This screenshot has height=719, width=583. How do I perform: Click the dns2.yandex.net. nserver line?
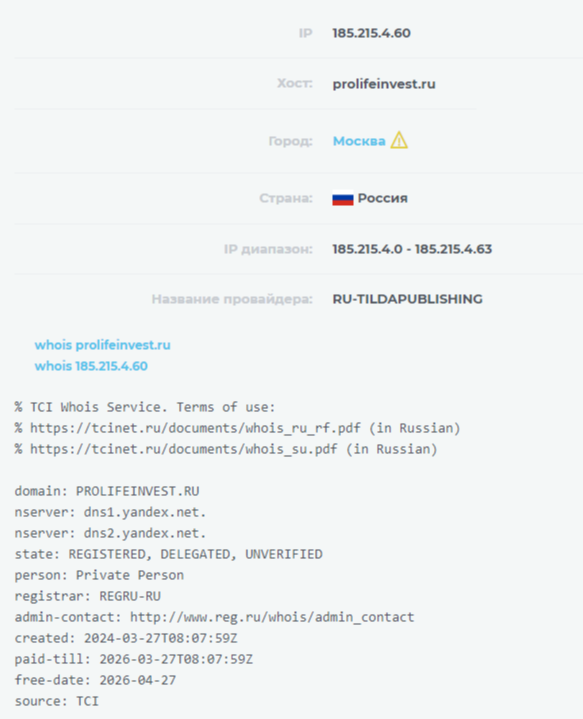coord(111,533)
